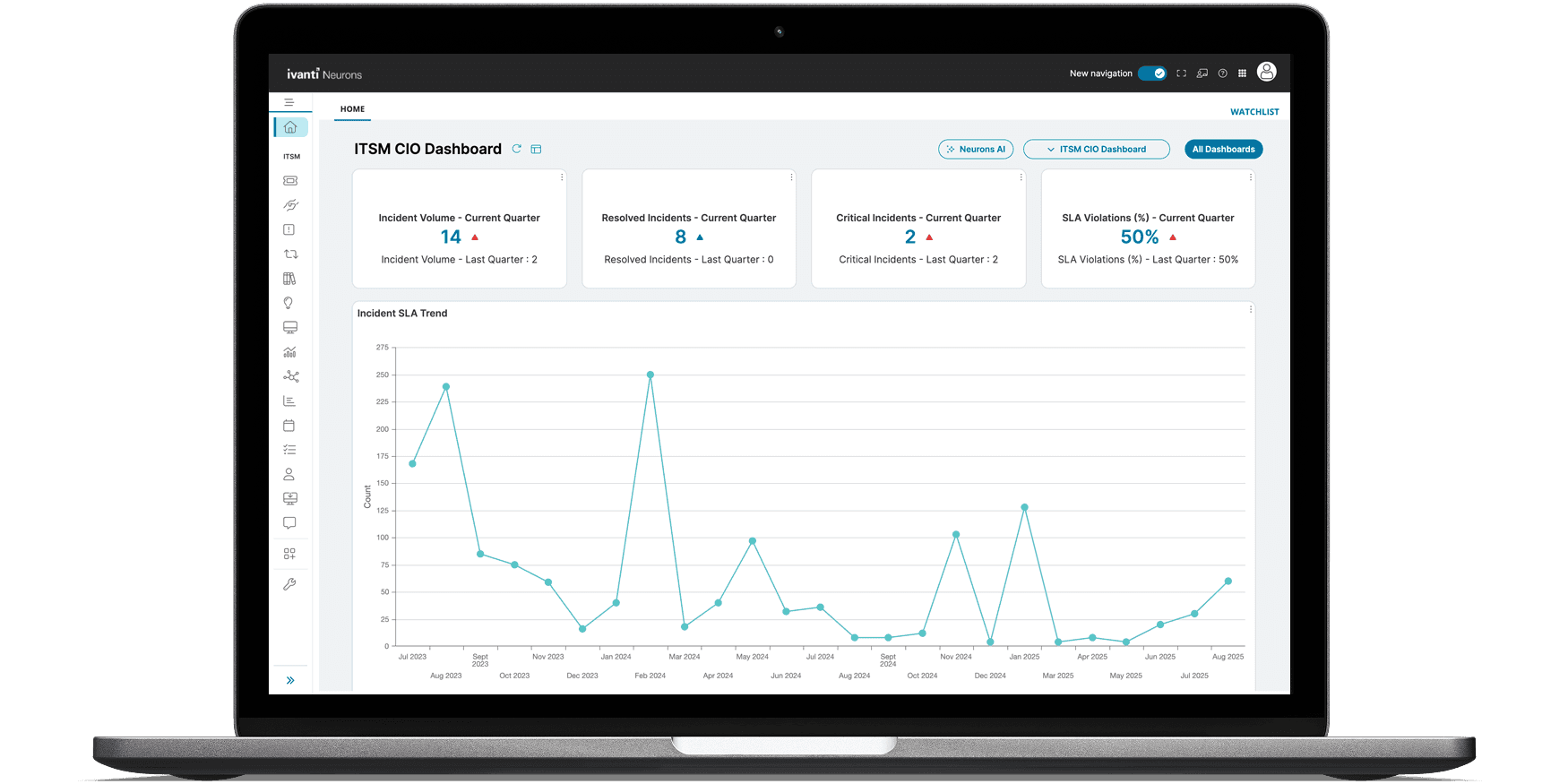This screenshot has width=1568, height=784.
Task: Open the hamburger menu above the sidebar
Action: pos(289,102)
